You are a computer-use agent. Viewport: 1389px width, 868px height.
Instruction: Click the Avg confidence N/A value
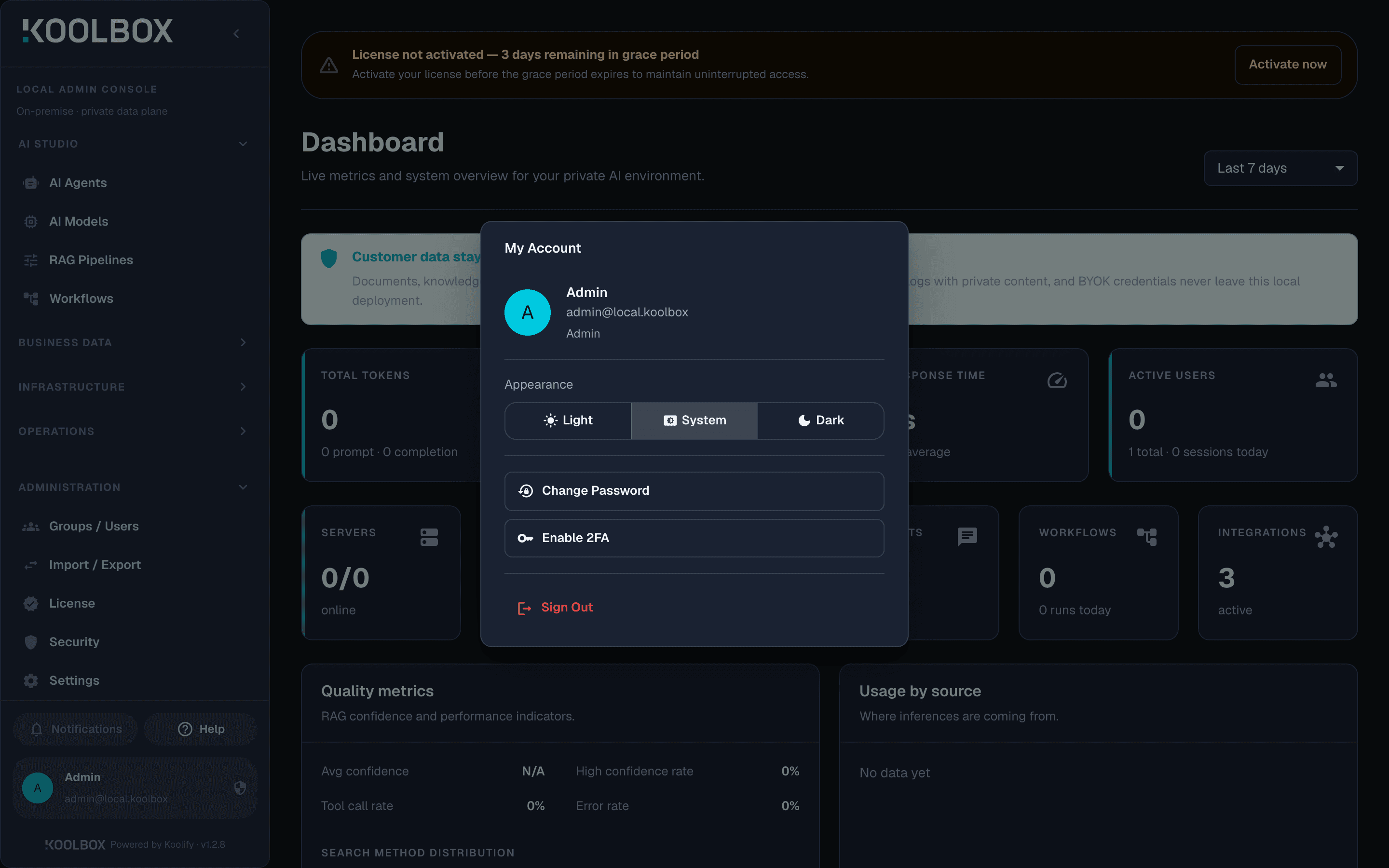pyautogui.click(x=532, y=772)
